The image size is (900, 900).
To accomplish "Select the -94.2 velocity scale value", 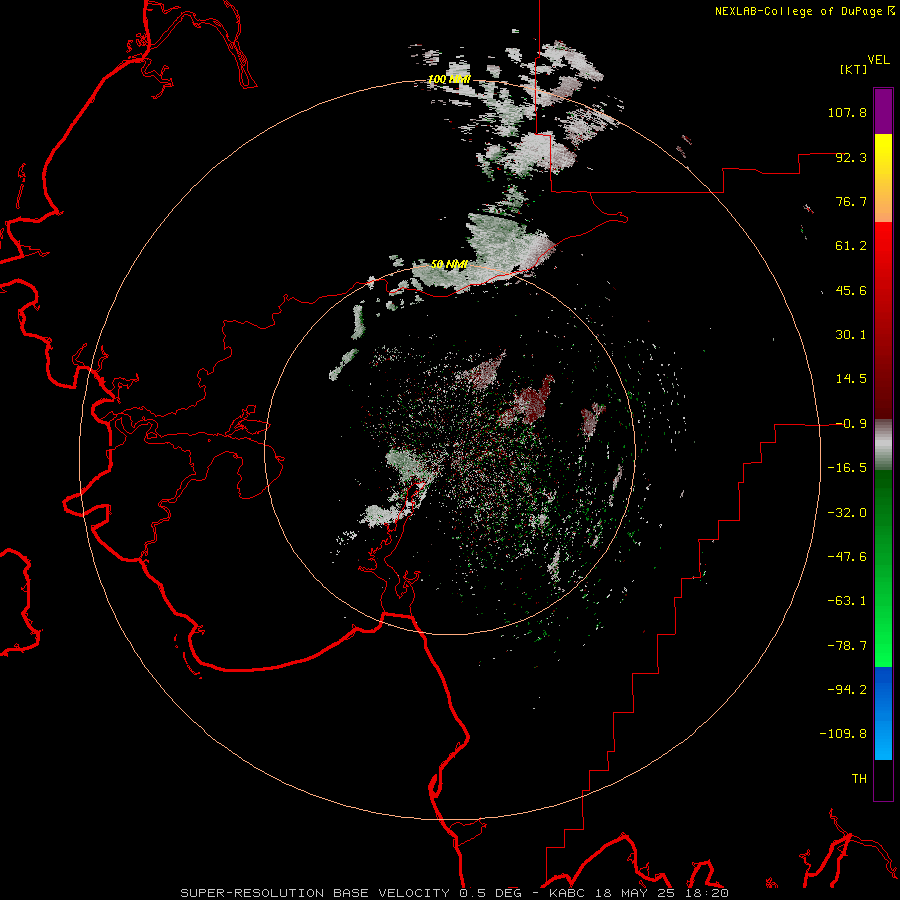I will [x=847, y=690].
